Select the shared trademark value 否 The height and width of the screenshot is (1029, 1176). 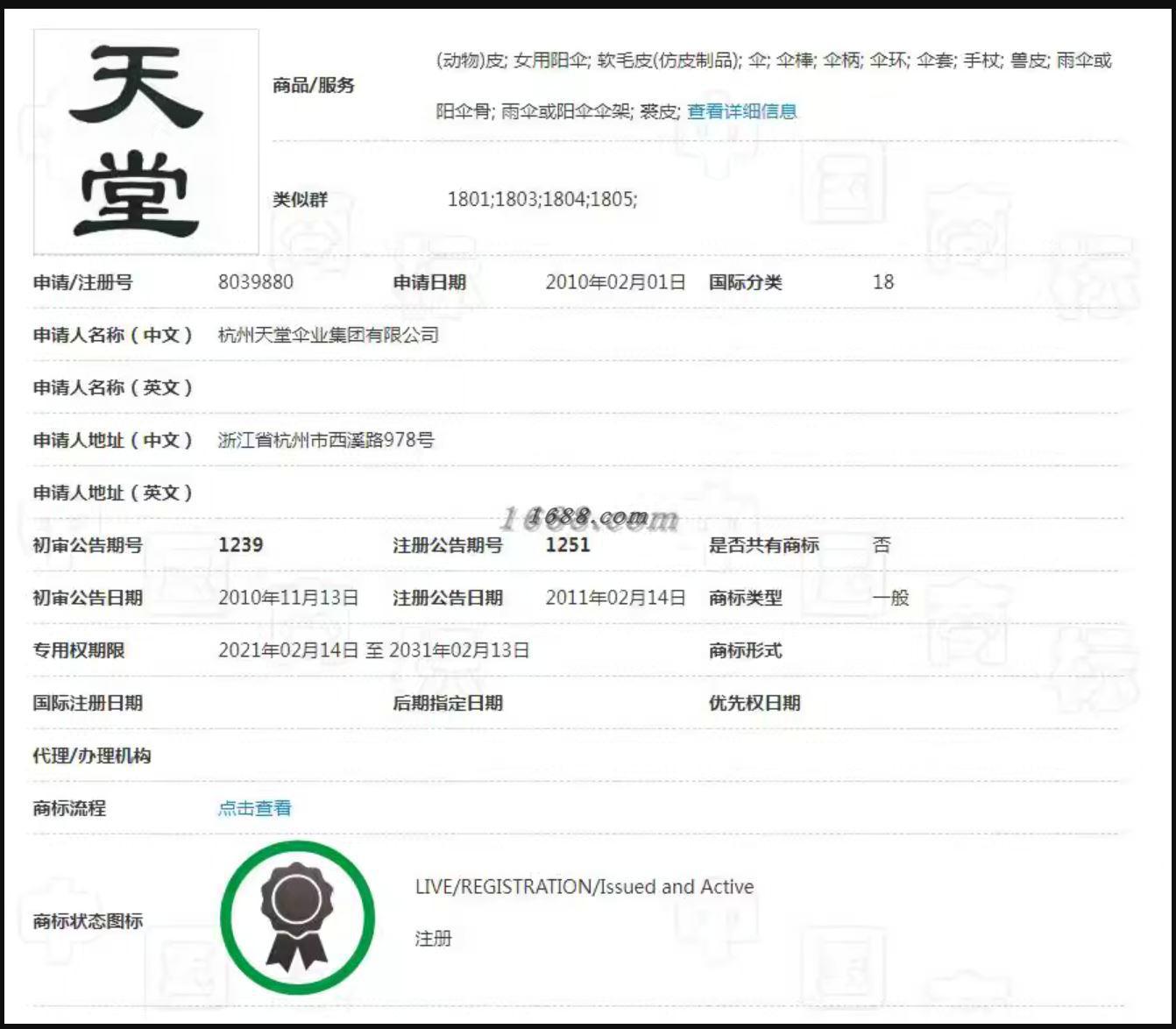coord(882,545)
